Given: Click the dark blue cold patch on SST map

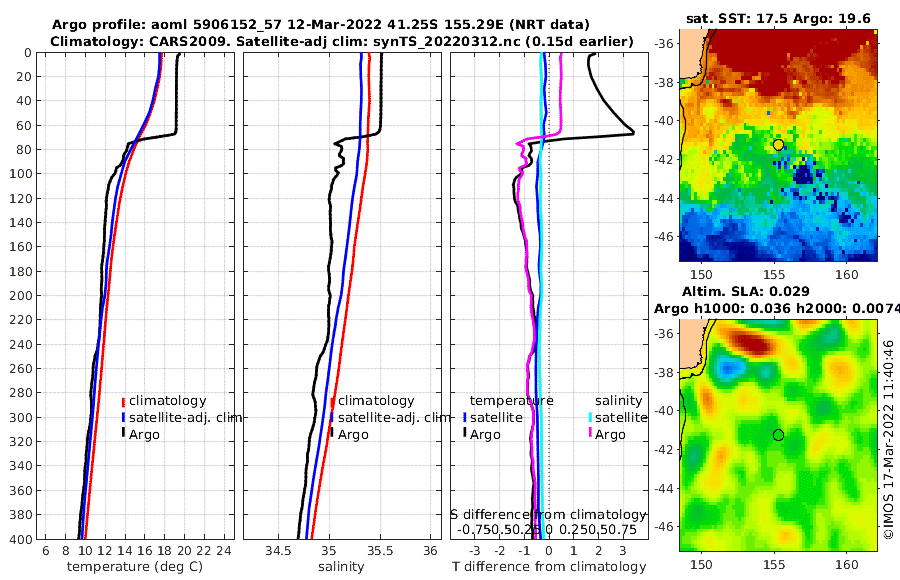Looking at the screenshot, I should [804, 173].
